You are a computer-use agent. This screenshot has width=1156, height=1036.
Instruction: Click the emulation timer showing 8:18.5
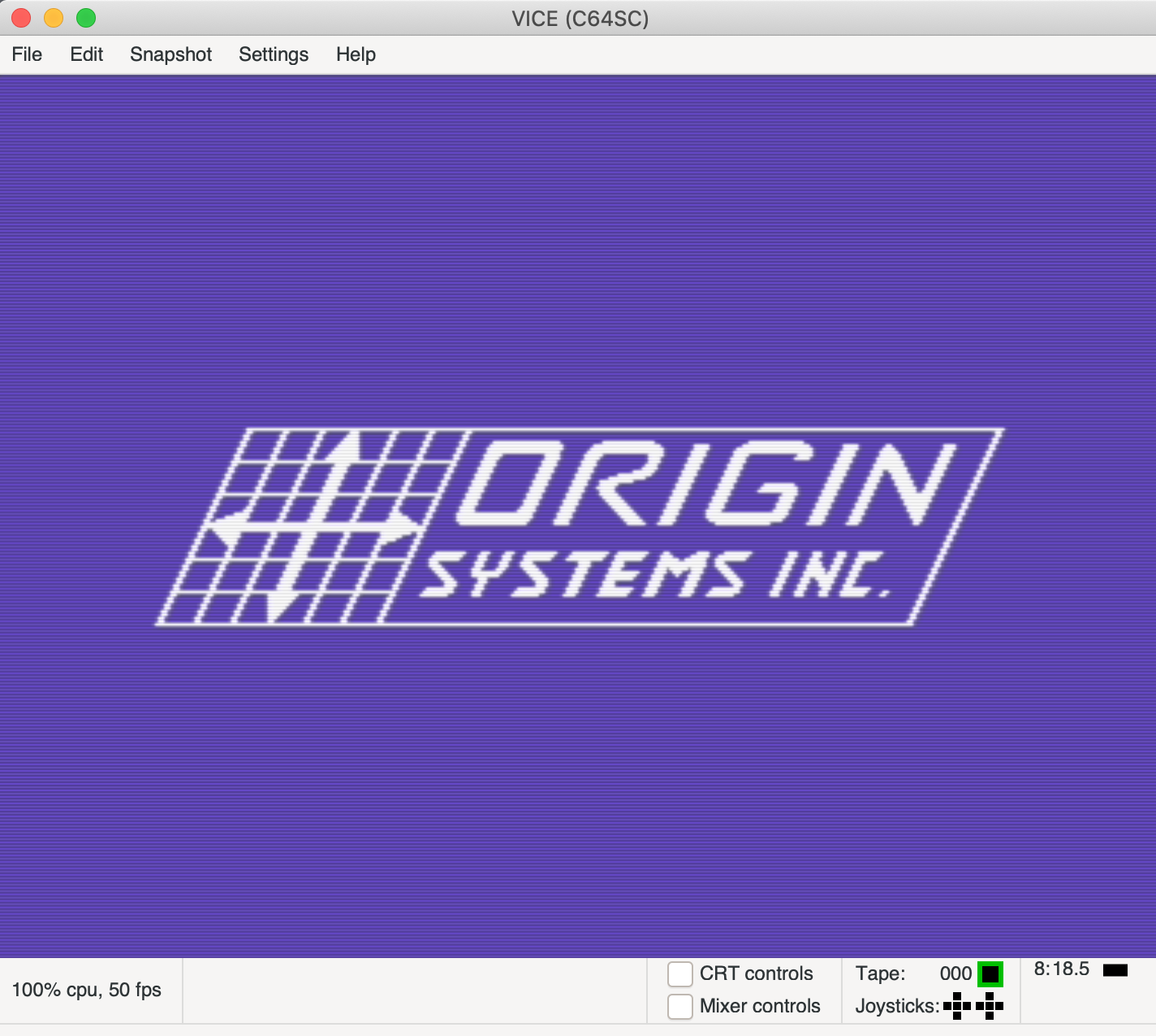(1062, 967)
